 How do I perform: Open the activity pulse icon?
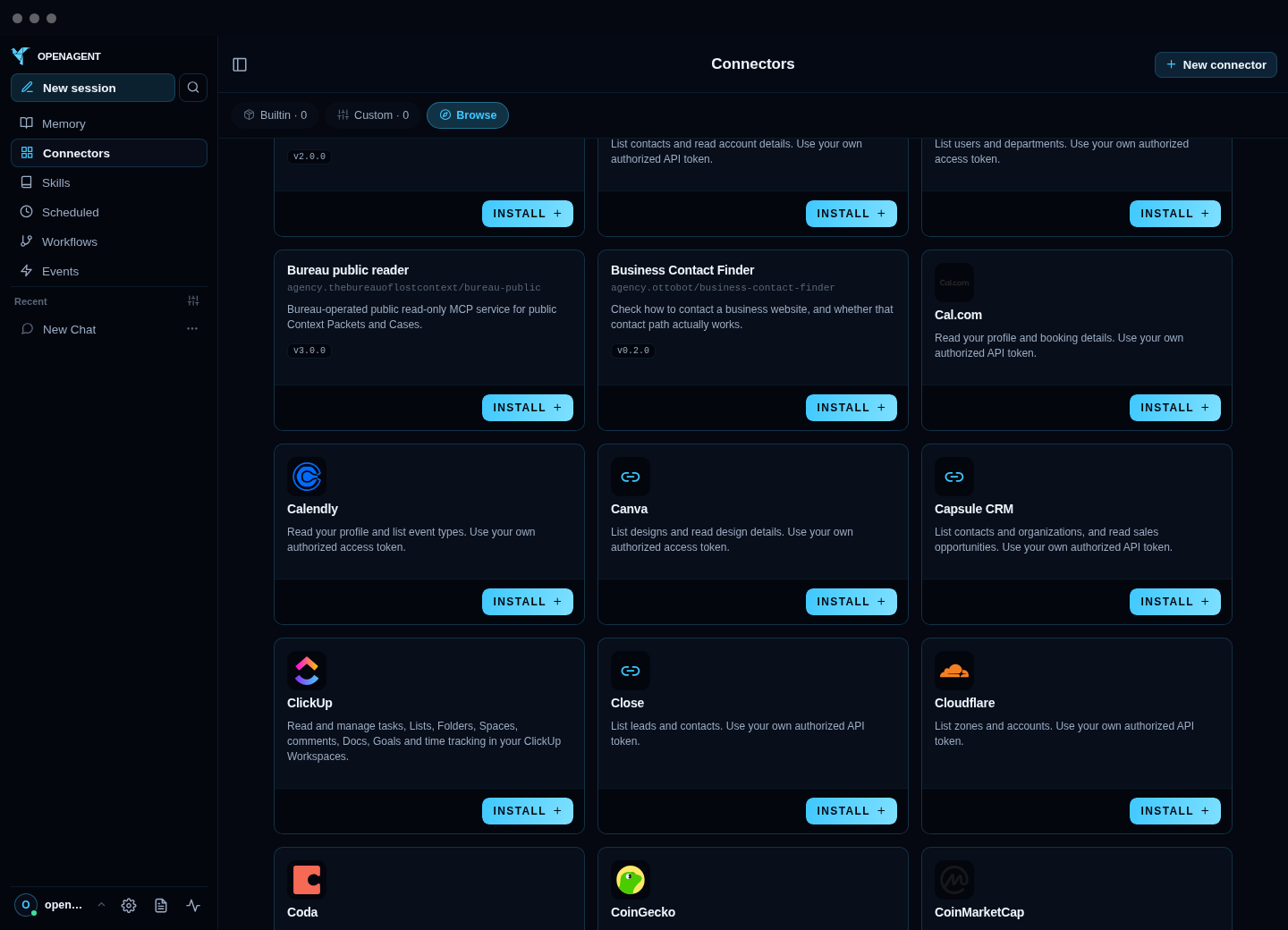(193, 905)
